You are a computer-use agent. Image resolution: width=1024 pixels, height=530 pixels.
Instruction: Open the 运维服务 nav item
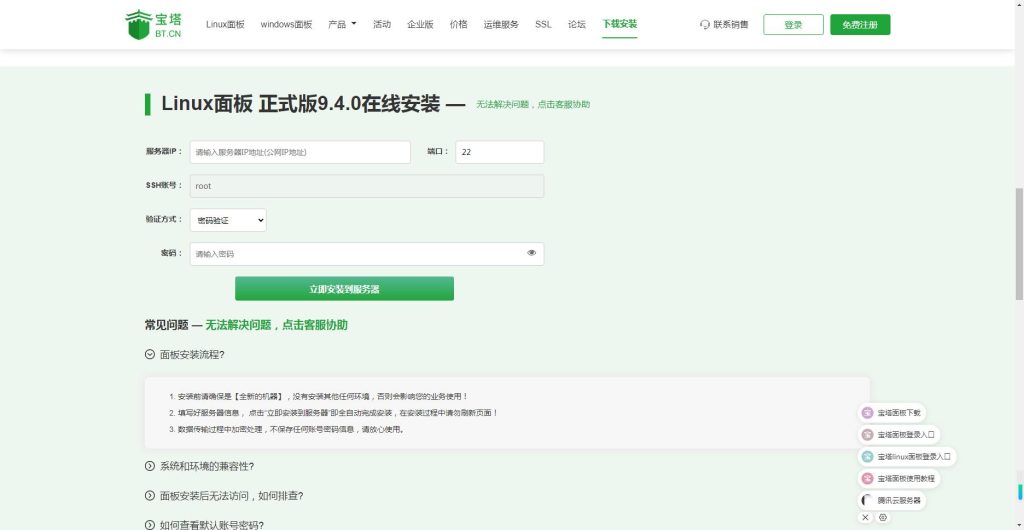[501, 25]
